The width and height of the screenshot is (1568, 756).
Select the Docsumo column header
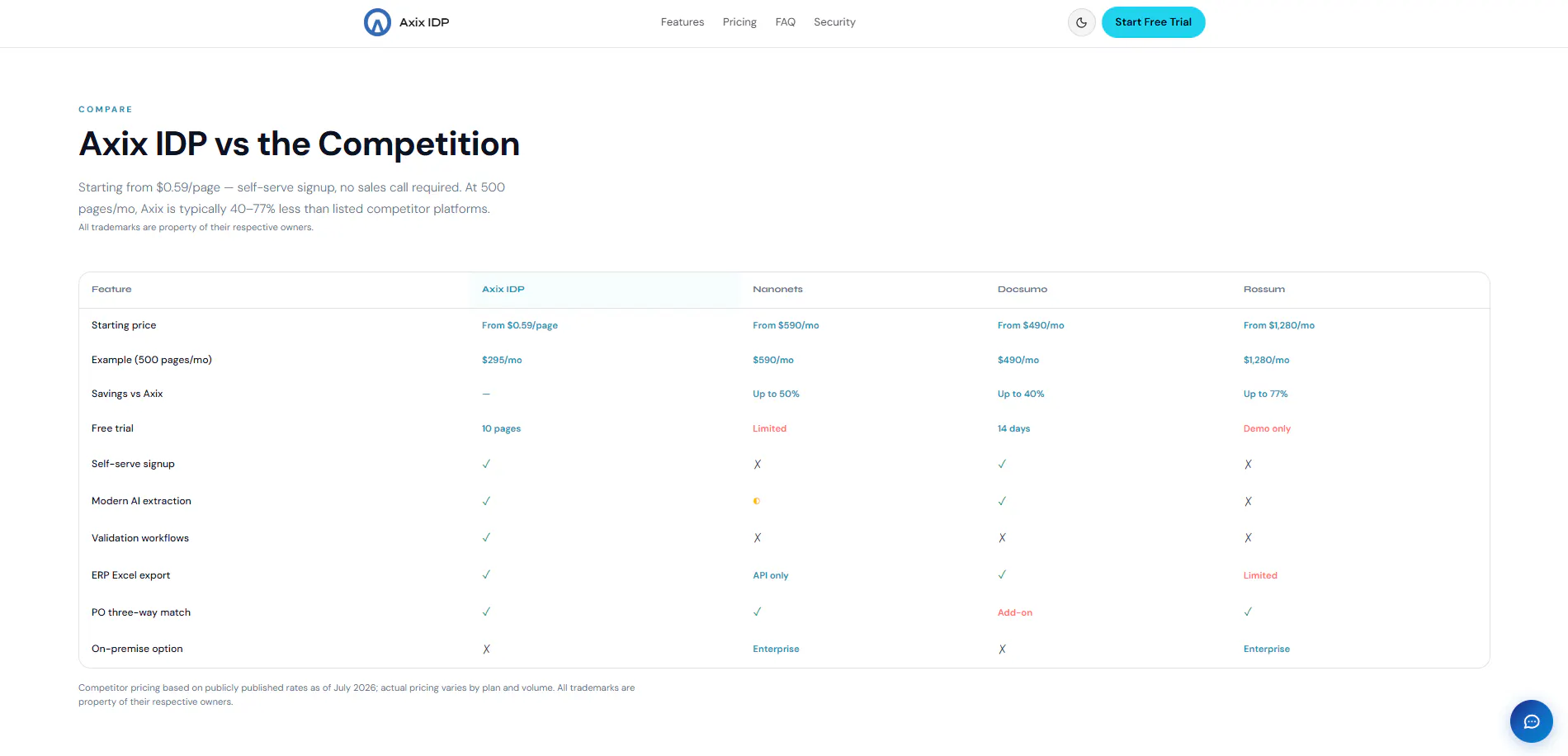1023,290
